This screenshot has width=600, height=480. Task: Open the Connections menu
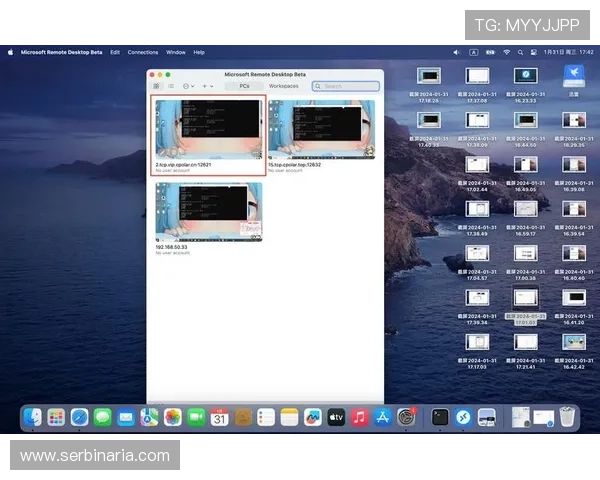point(143,52)
